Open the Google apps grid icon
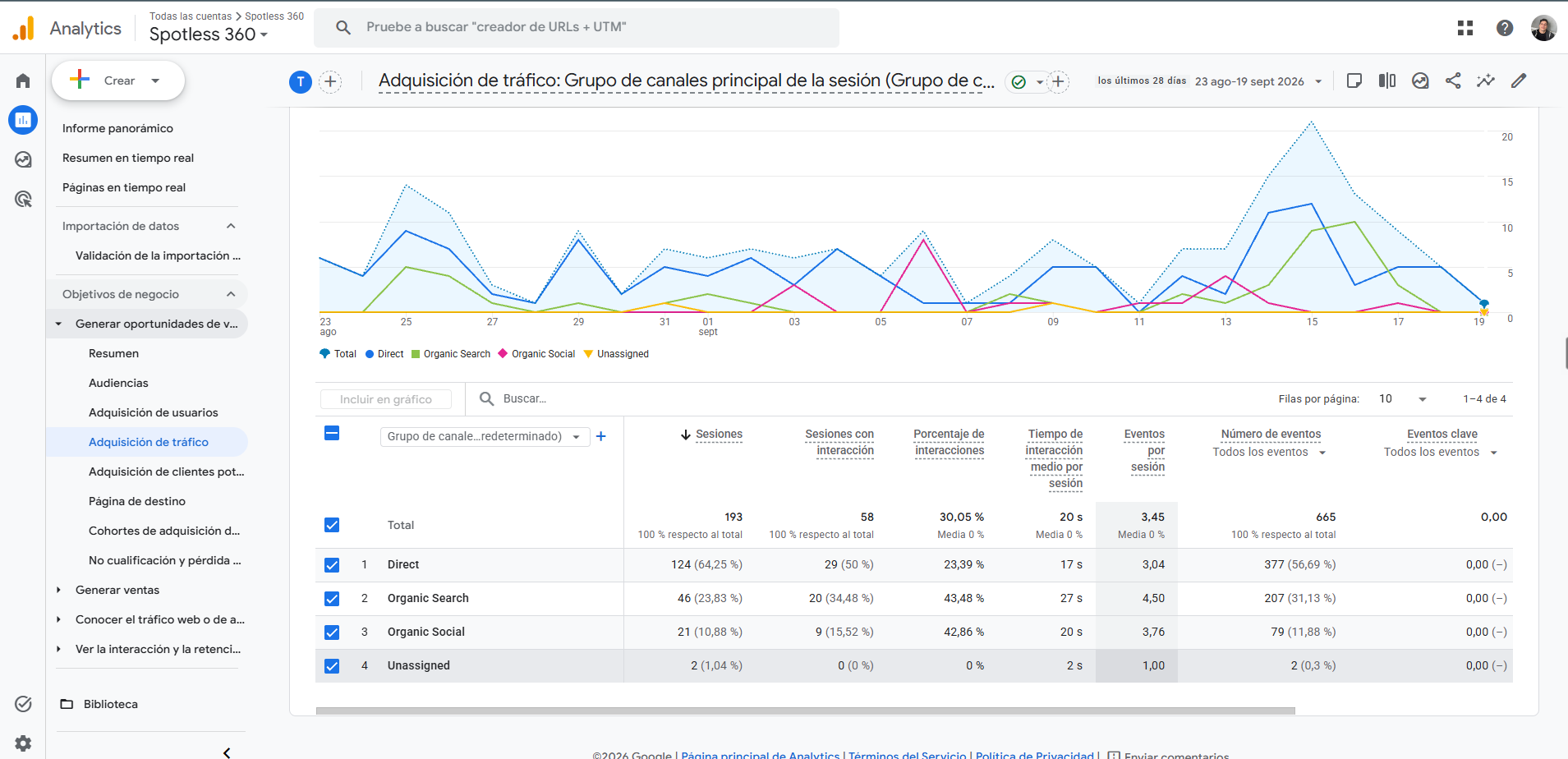This screenshot has height=759, width=1568. point(1465,28)
